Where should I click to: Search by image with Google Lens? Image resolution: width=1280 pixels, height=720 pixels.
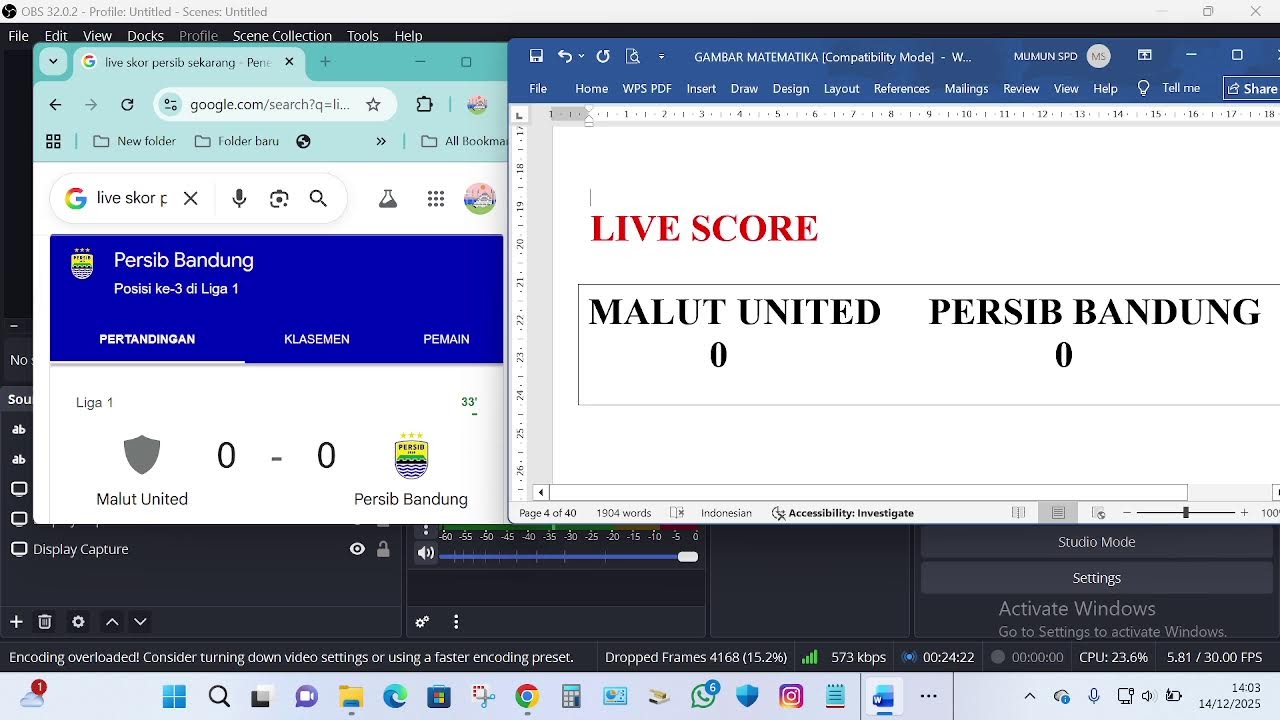pyautogui.click(x=279, y=198)
